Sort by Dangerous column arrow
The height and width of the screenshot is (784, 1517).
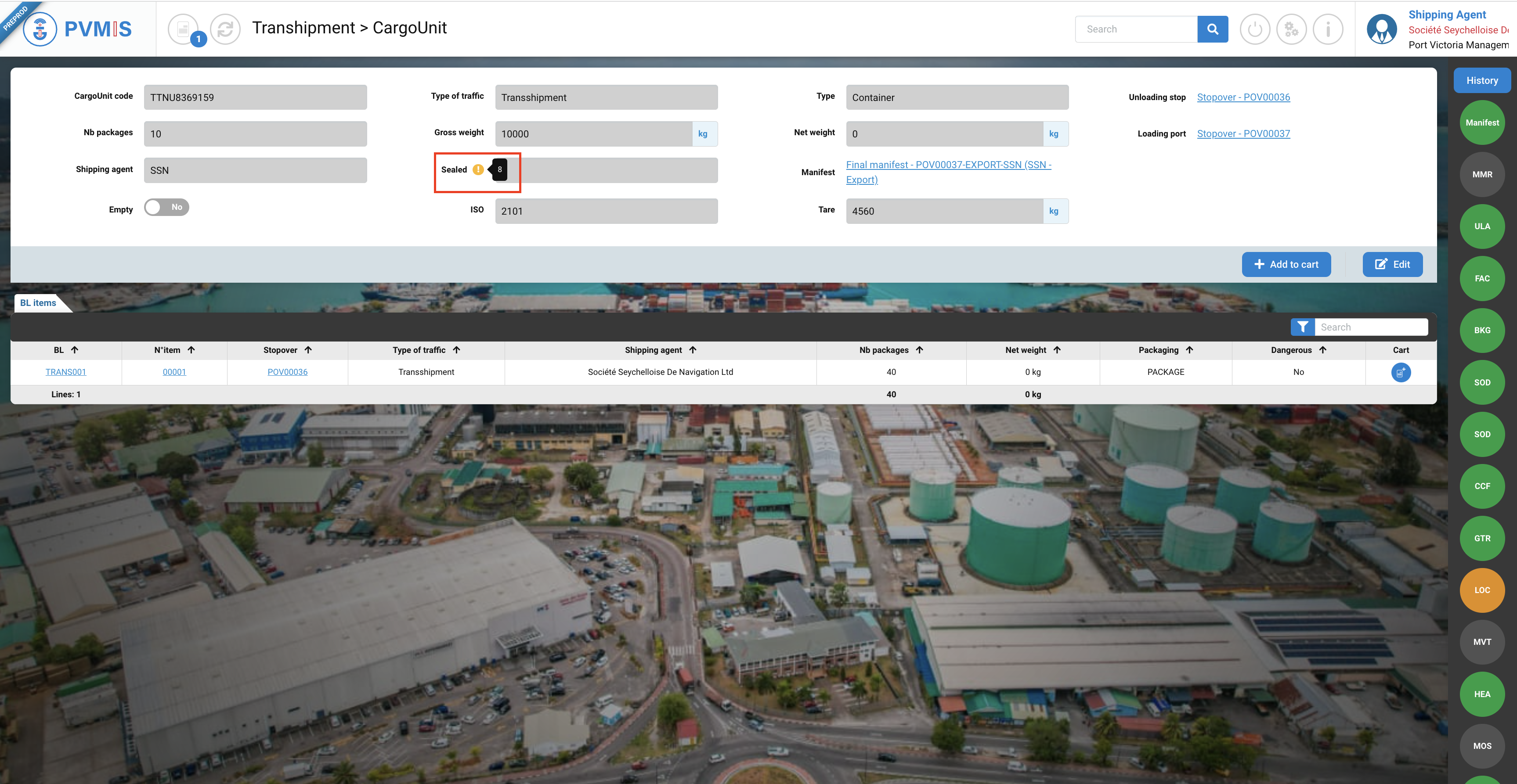pos(1323,349)
